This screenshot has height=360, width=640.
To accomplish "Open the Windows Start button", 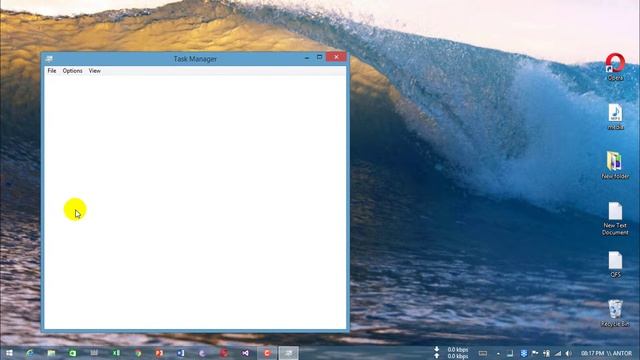I will (9, 353).
